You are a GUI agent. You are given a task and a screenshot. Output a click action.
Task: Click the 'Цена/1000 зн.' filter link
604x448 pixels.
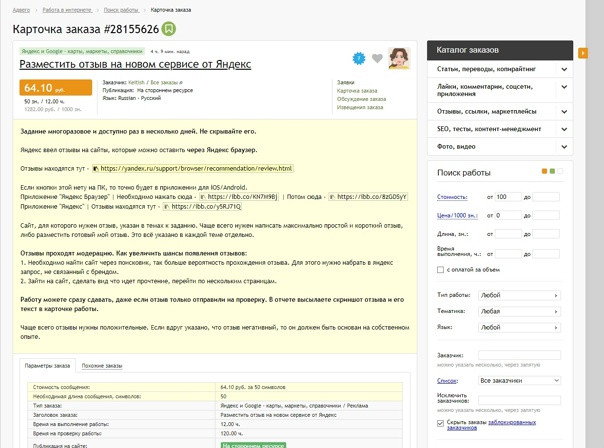pos(457,216)
